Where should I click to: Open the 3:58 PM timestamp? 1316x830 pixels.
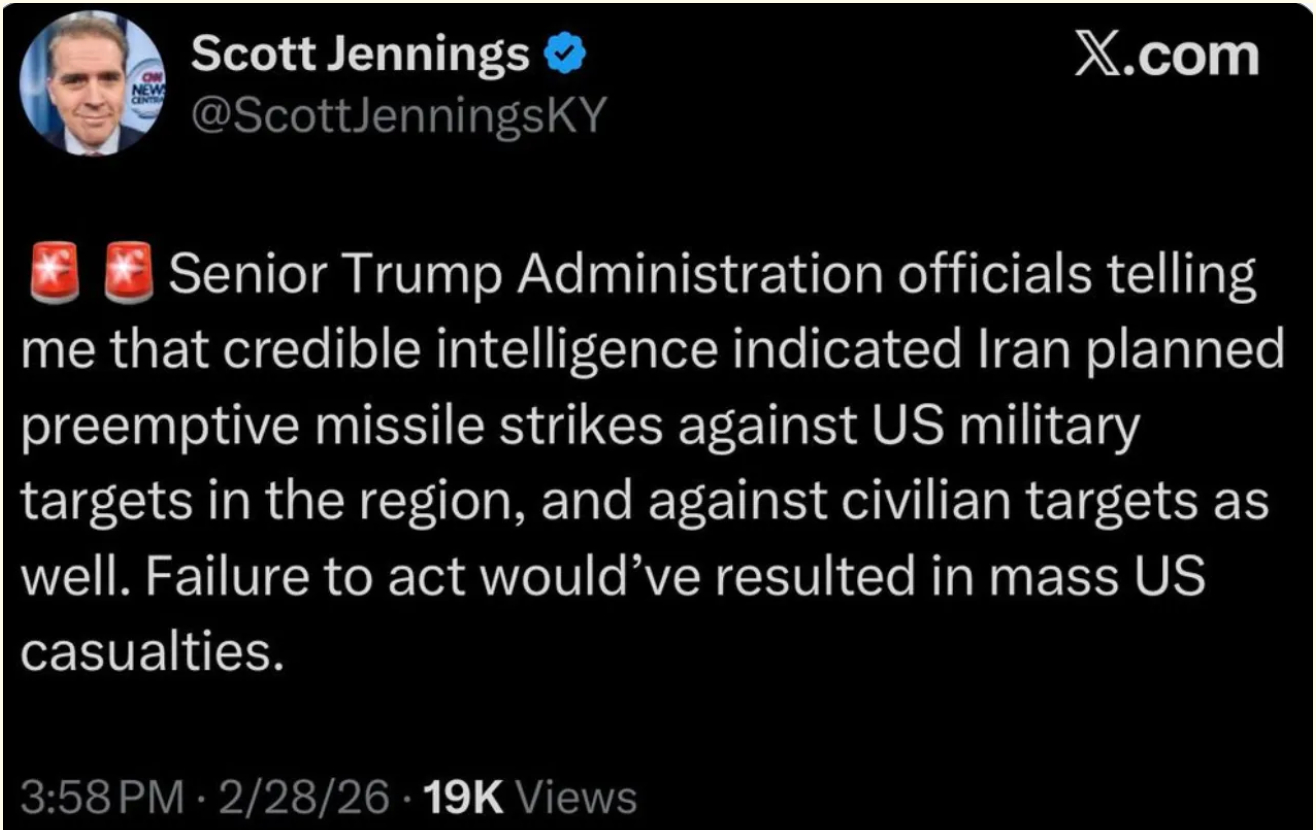[102, 797]
